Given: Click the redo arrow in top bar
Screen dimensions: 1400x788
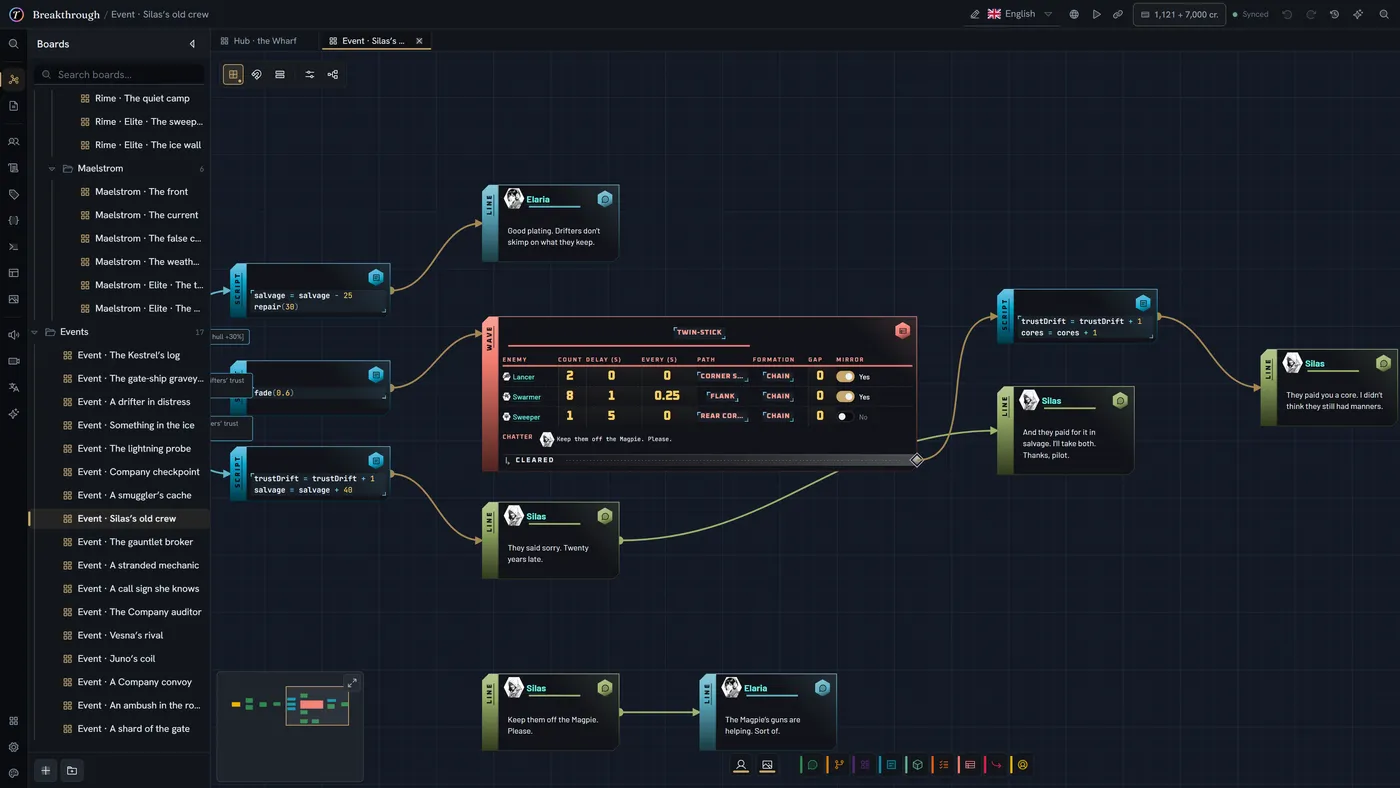Looking at the screenshot, I should point(1311,15).
